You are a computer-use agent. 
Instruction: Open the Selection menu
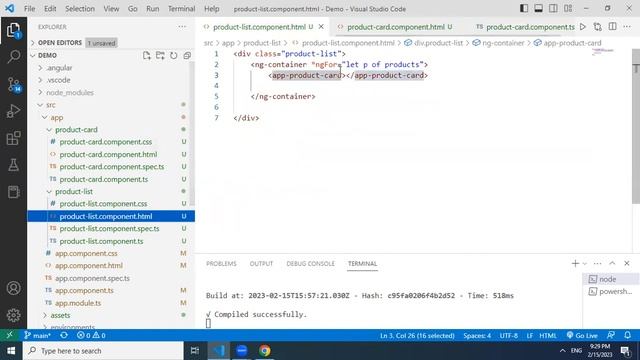point(80,9)
